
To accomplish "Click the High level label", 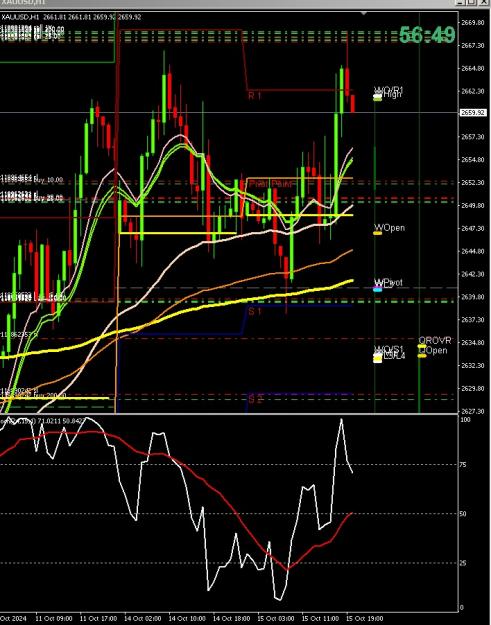I will 392,94.
